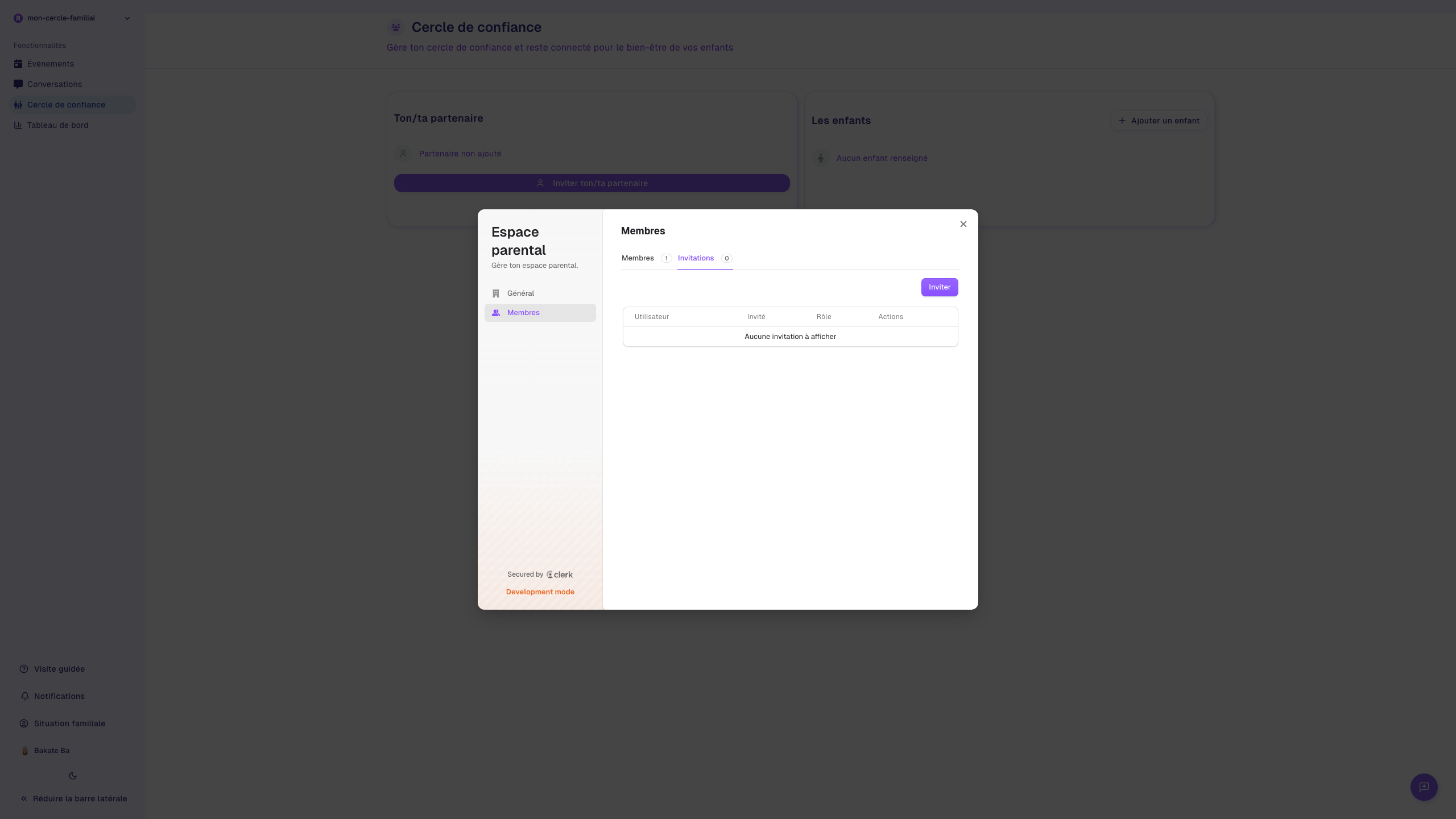1456x819 pixels.
Task: Click the Ajouter un enfant button
Action: tap(1159, 120)
